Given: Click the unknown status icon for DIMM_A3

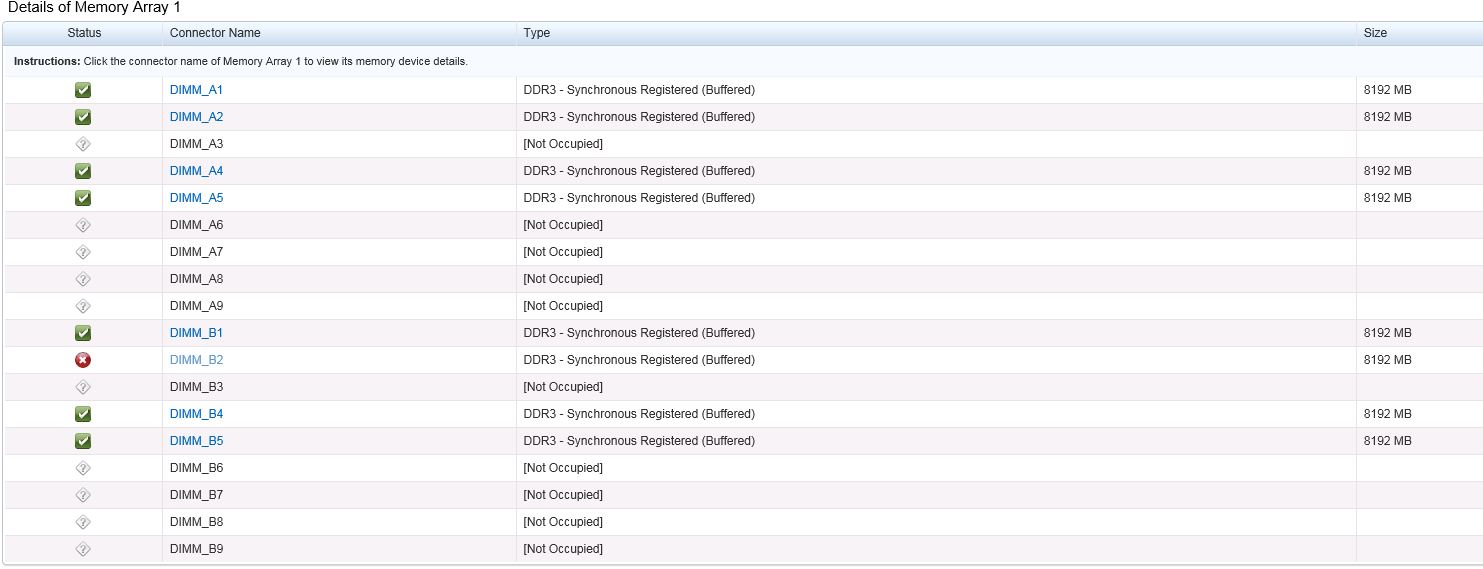Looking at the screenshot, I should point(83,144).
